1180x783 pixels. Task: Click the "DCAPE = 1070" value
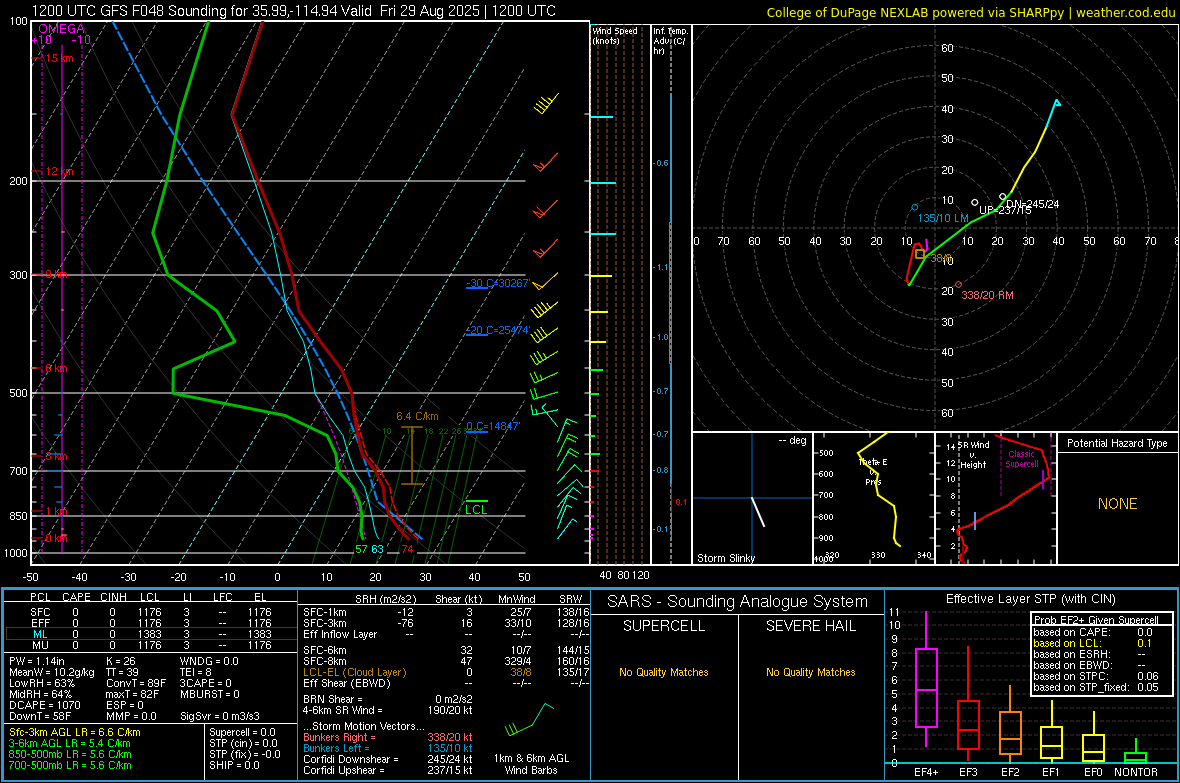pos(44,705)
